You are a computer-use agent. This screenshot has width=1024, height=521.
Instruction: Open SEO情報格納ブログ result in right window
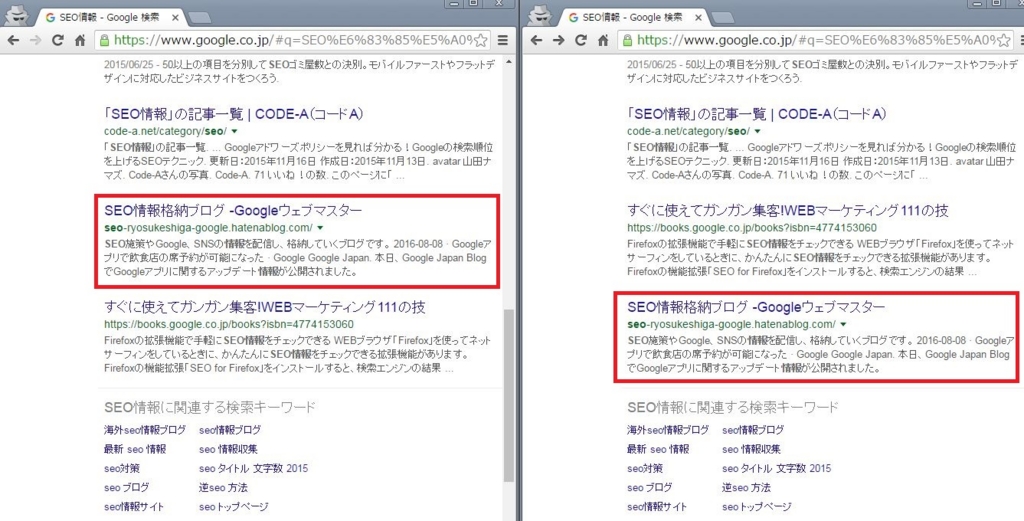pyautogui.click(x=756, y=306)
